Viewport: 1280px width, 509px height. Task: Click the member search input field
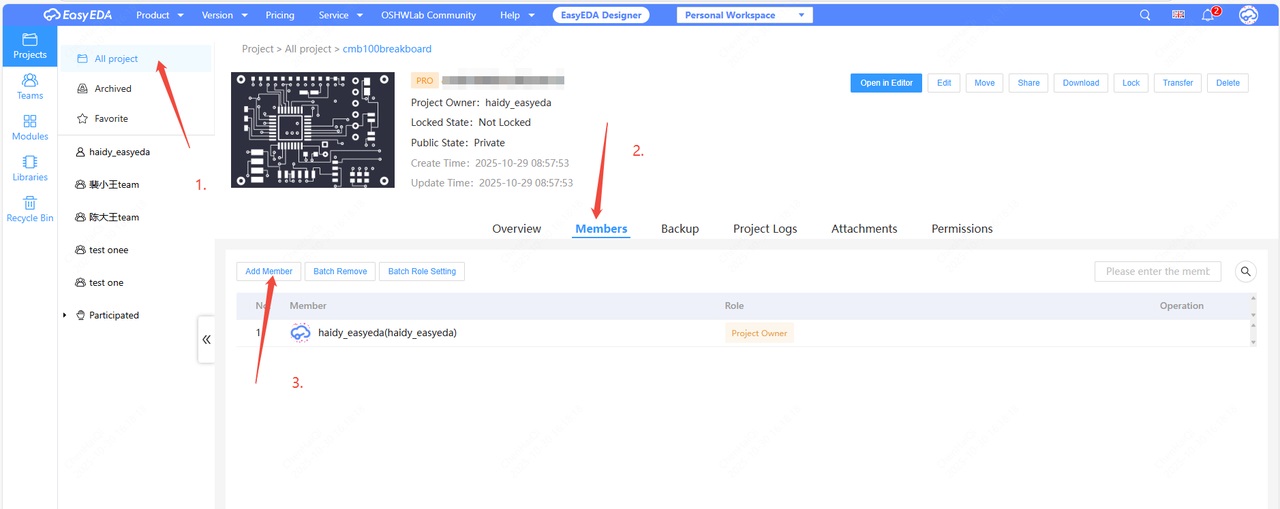coord(1157,271)
